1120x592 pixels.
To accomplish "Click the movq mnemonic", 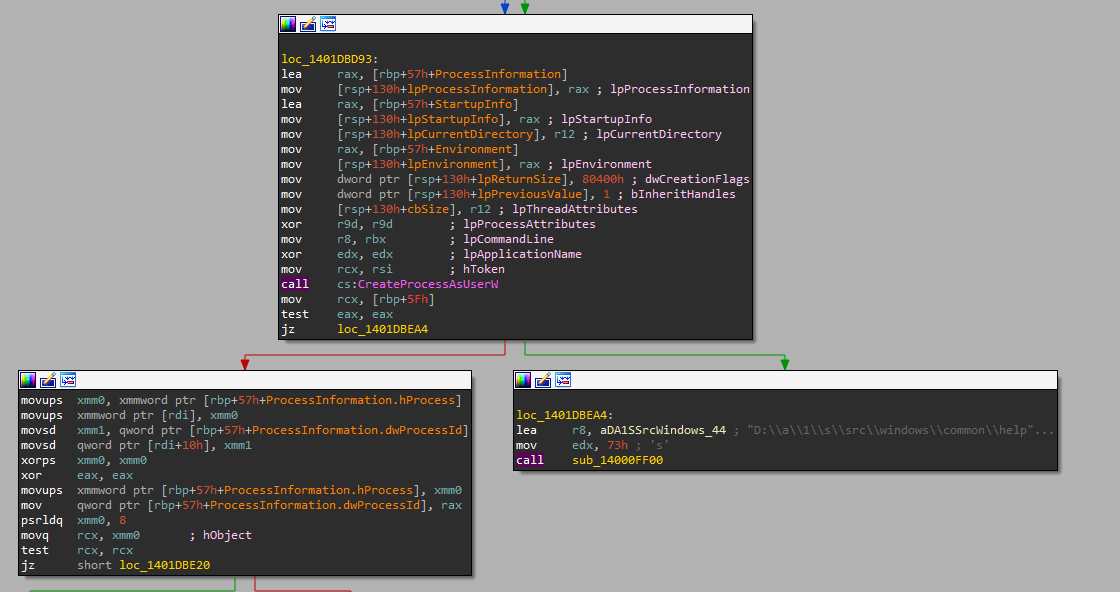I will (34, 535).
